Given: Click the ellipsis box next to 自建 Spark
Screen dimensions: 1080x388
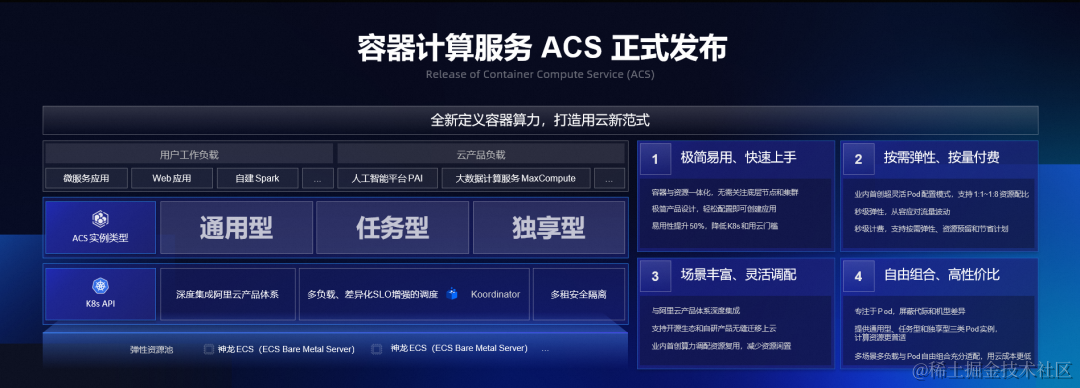Looking at the screenshot, I should coord(318,178).
